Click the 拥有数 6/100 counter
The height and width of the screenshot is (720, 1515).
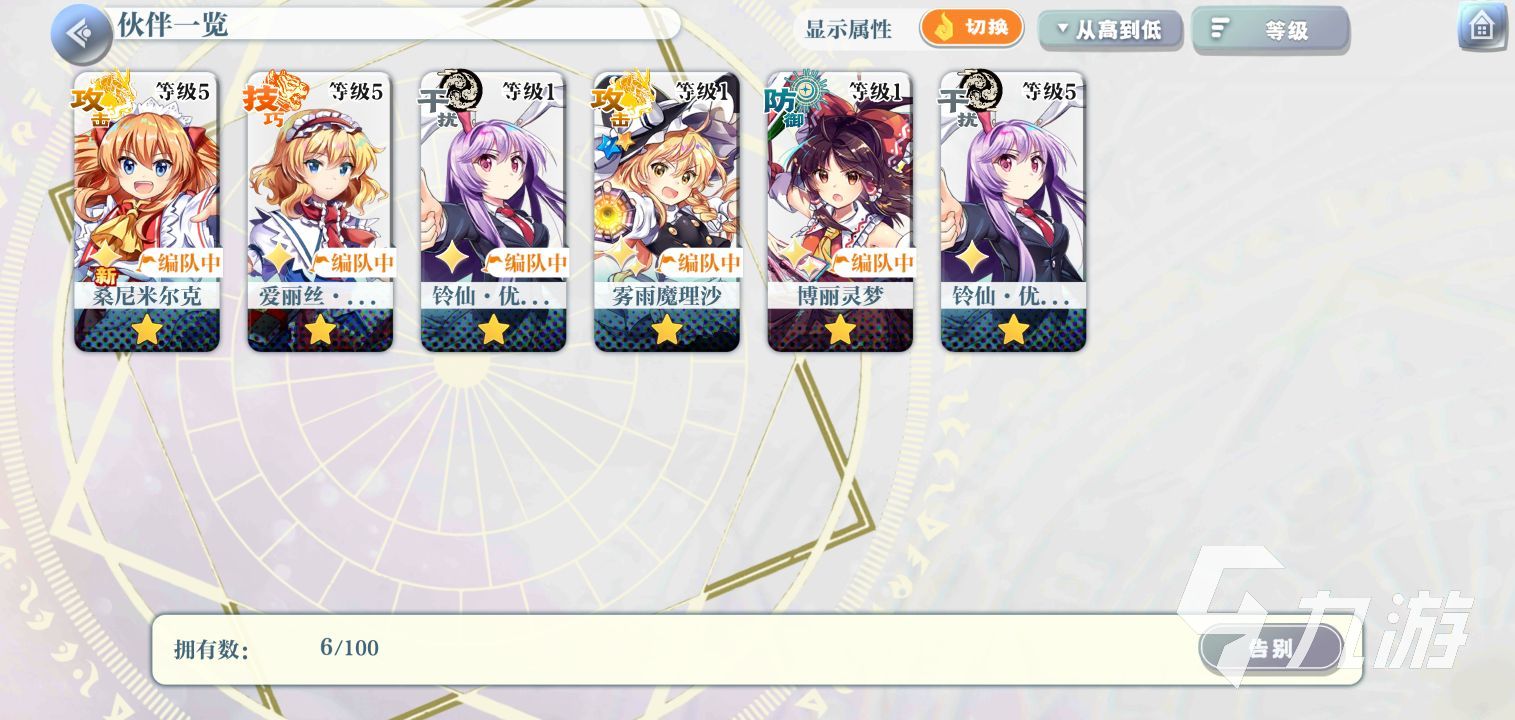[277, 648]
